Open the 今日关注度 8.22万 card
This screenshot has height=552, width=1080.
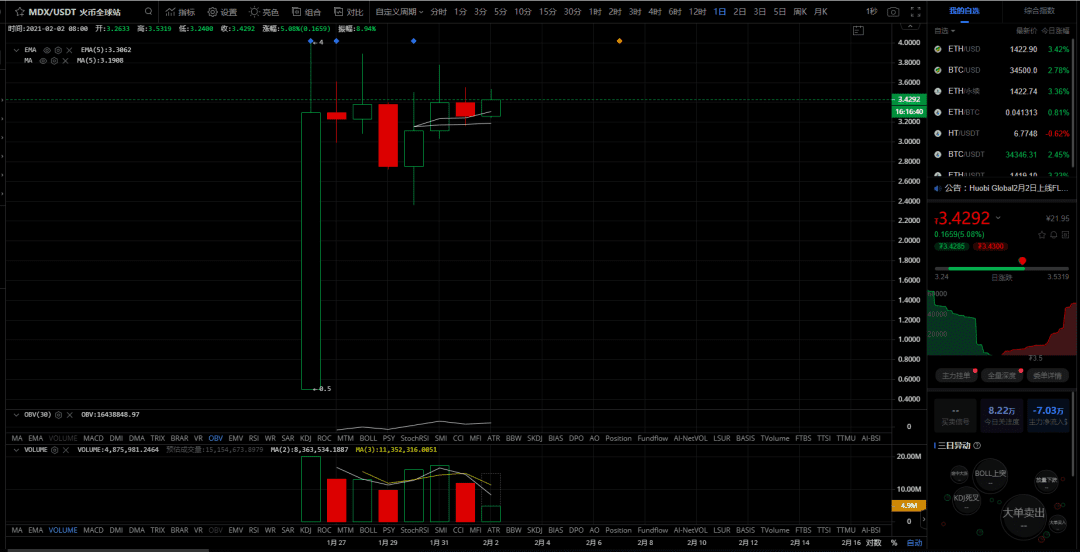pyautogui.click(x=1001, y=415)
